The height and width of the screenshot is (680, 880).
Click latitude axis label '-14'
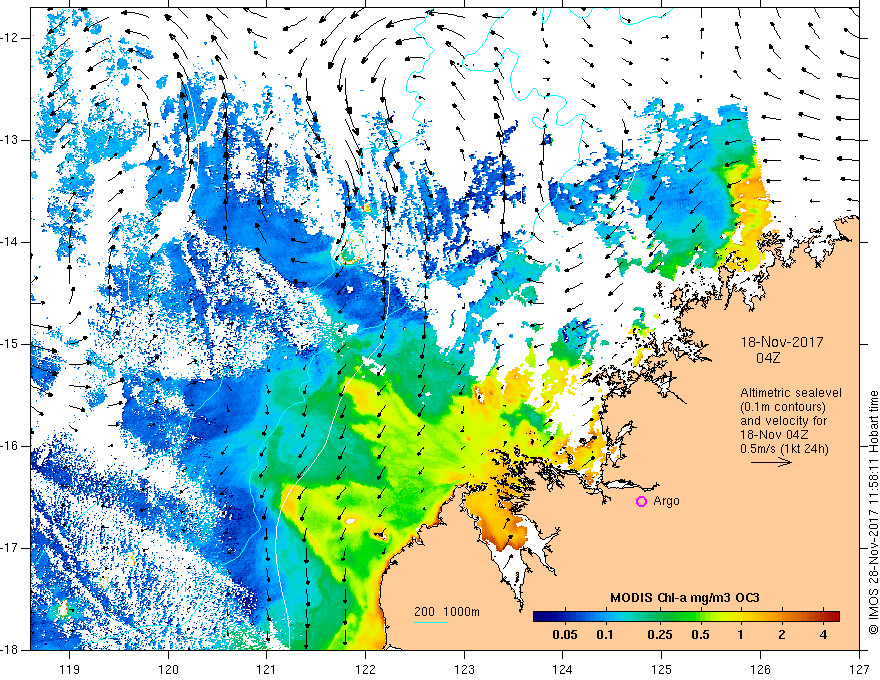tap(11, 242)
